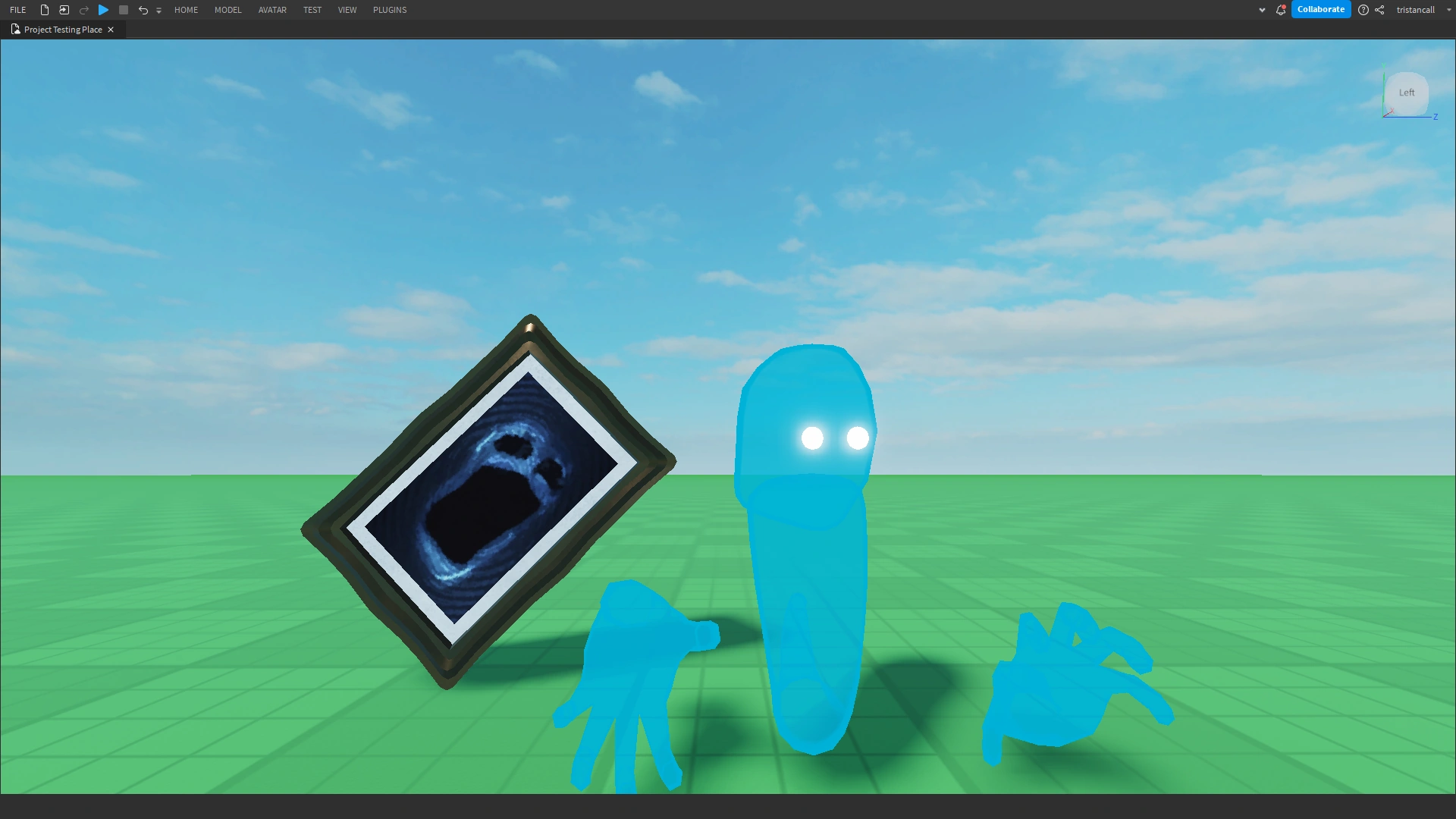The image size is (1456, 819).
Task: Close the Project Testing Place tab
Action: [x=111, y=29]
